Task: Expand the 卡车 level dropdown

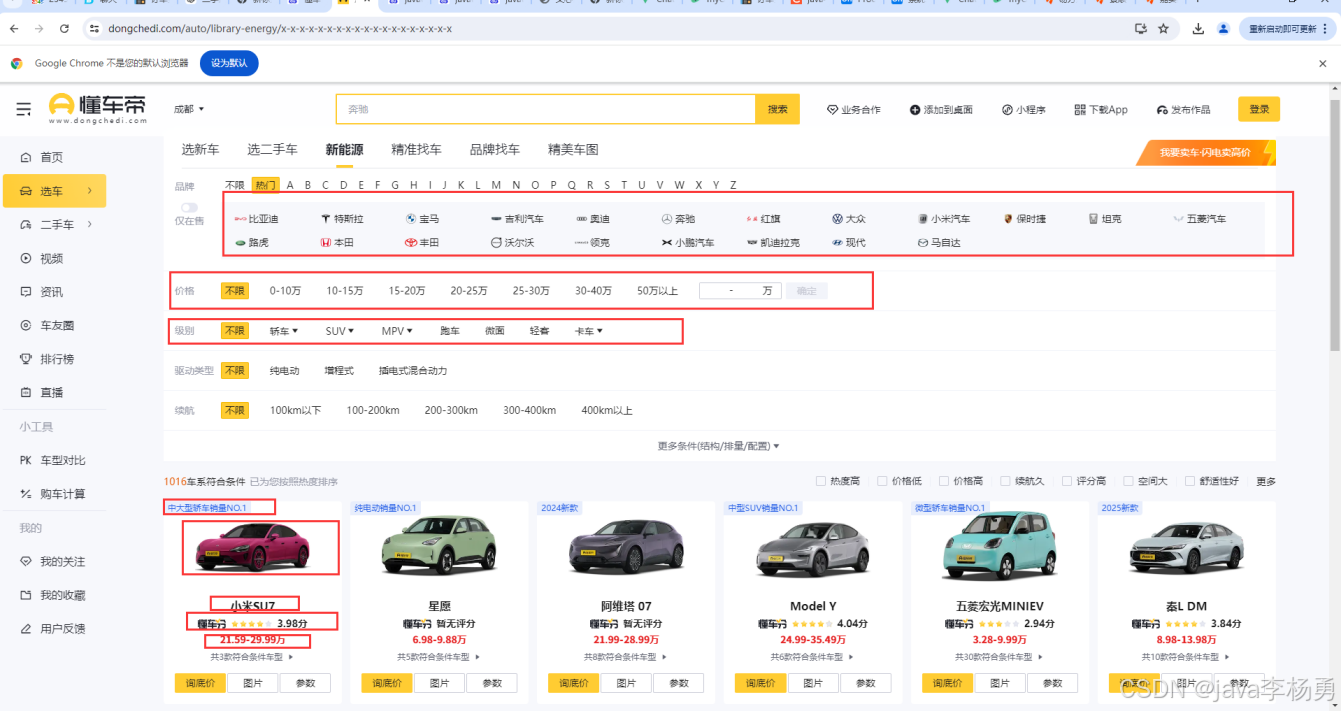Action: [589, 331]
